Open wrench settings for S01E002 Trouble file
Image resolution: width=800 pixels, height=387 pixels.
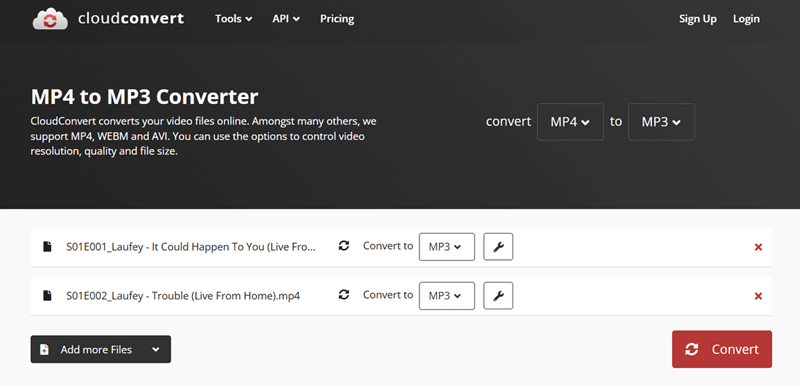(x=498, y=296)
